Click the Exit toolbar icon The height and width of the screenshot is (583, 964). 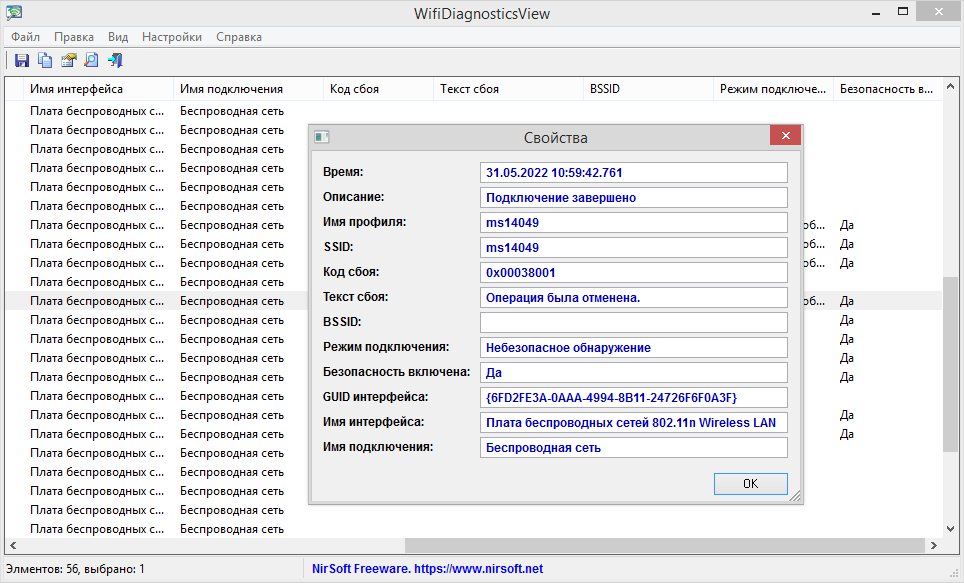(115, 60)
